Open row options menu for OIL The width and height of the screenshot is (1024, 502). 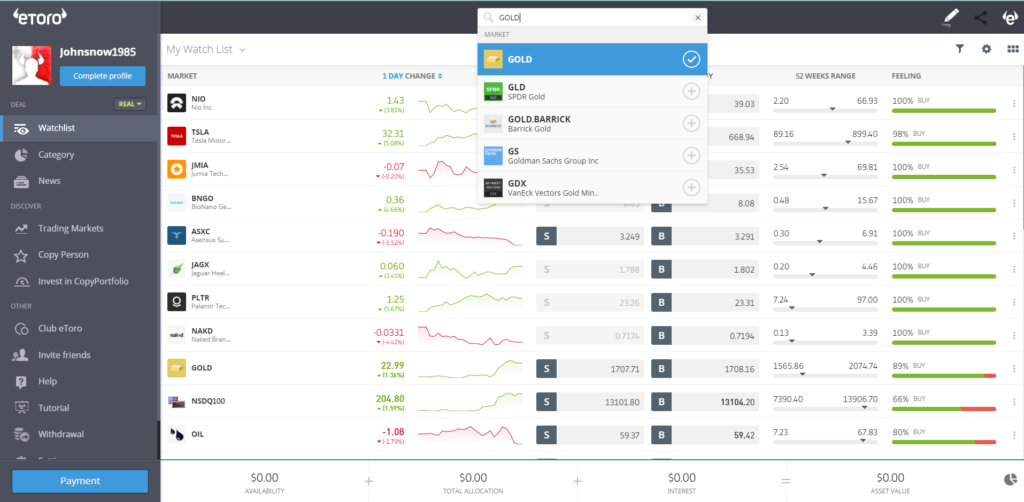(1014, 434)
